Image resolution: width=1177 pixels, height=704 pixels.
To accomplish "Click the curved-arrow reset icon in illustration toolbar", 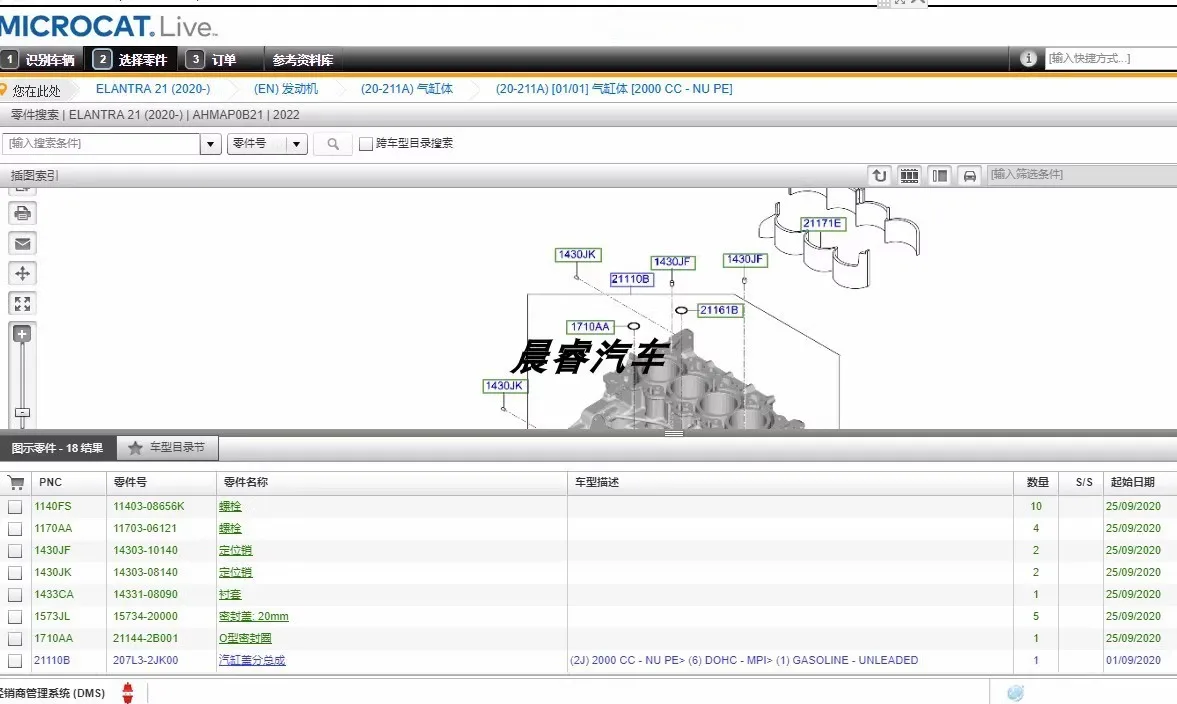I will pyautogui.click(x=879, y=176).
